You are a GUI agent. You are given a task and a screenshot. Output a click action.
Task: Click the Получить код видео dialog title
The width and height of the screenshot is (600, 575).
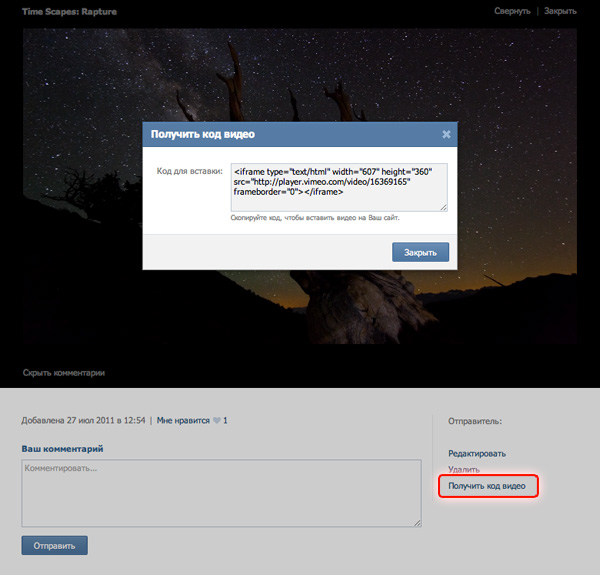coord(202,134)
